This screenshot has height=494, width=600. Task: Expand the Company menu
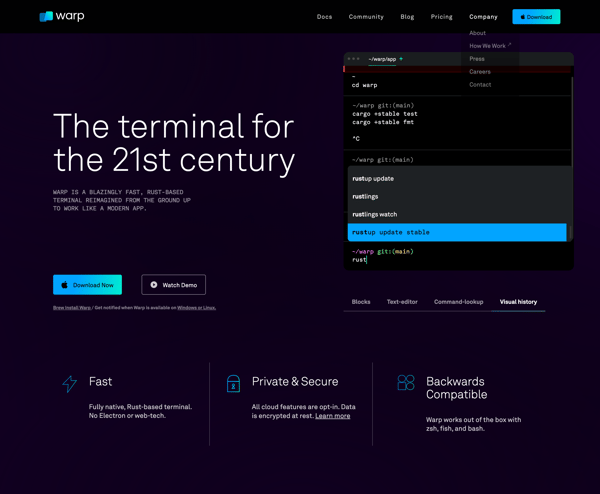(x=483, y=17)
